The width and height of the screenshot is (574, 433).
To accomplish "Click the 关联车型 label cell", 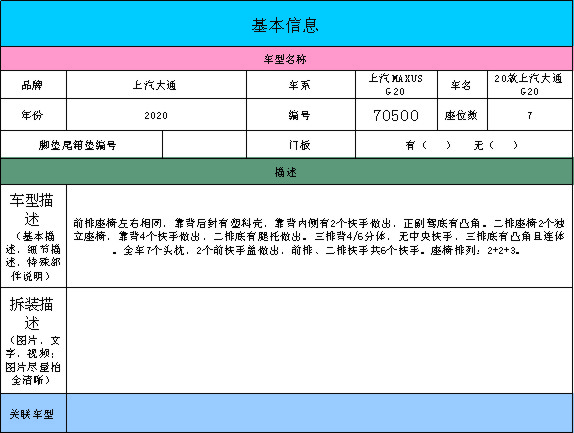I will [x=33, y=413].
